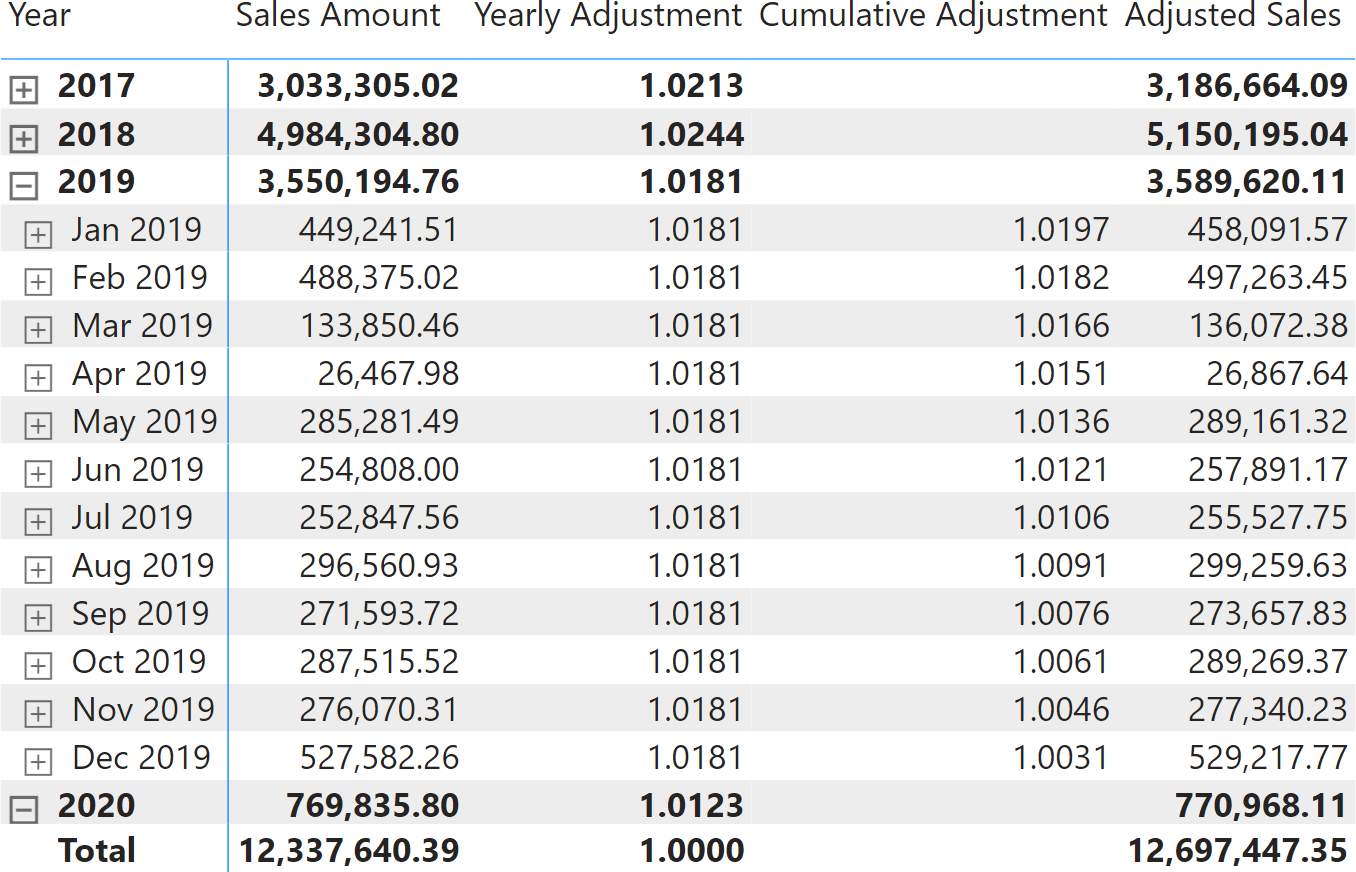Image resolution: width=1356 pixels, height=872 pixels.
Task: Click the 273,657.83 adjusted sales cell
Action: (x=1268, y=614)
